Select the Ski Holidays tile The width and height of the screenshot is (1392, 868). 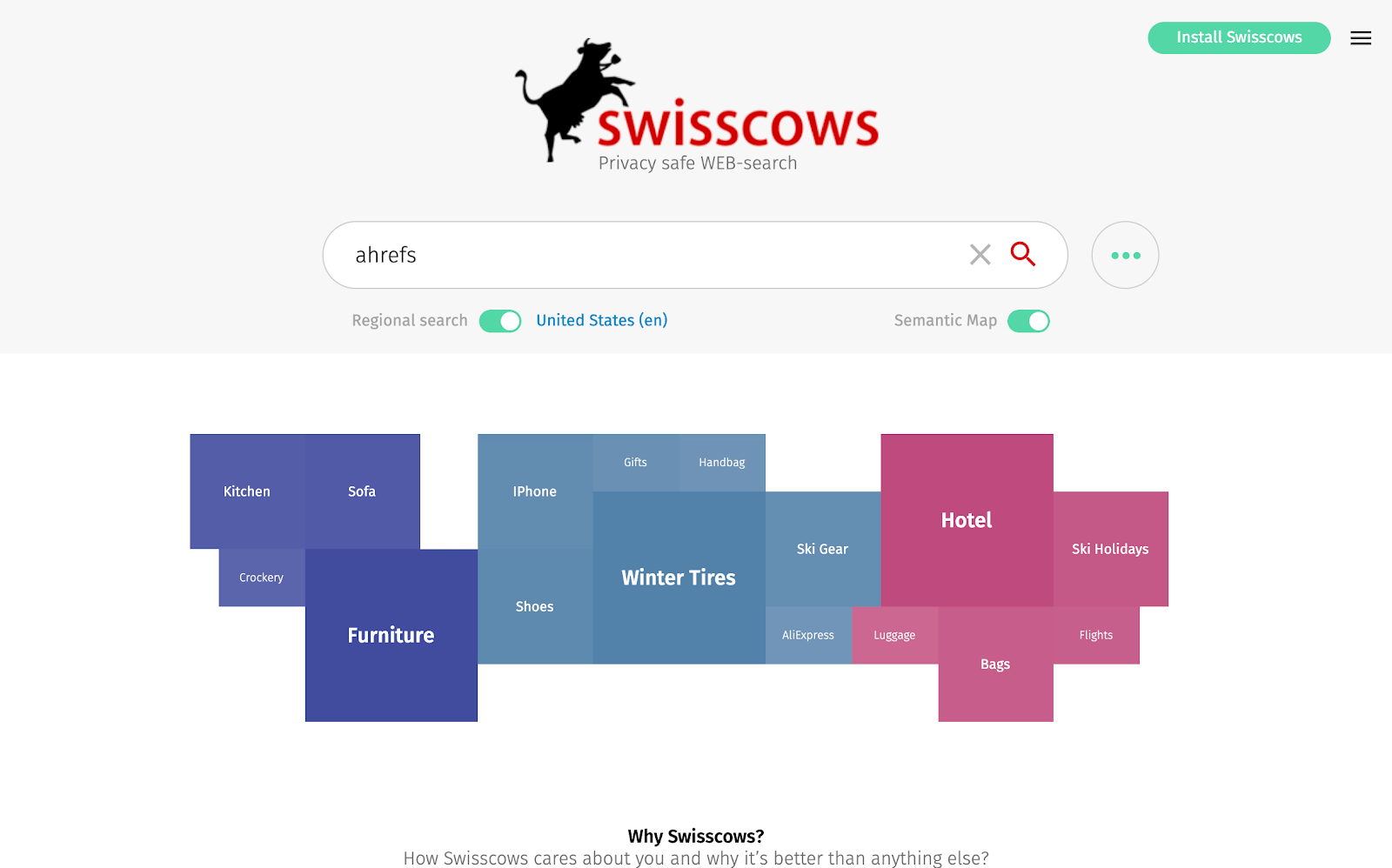coord(1111,549)
